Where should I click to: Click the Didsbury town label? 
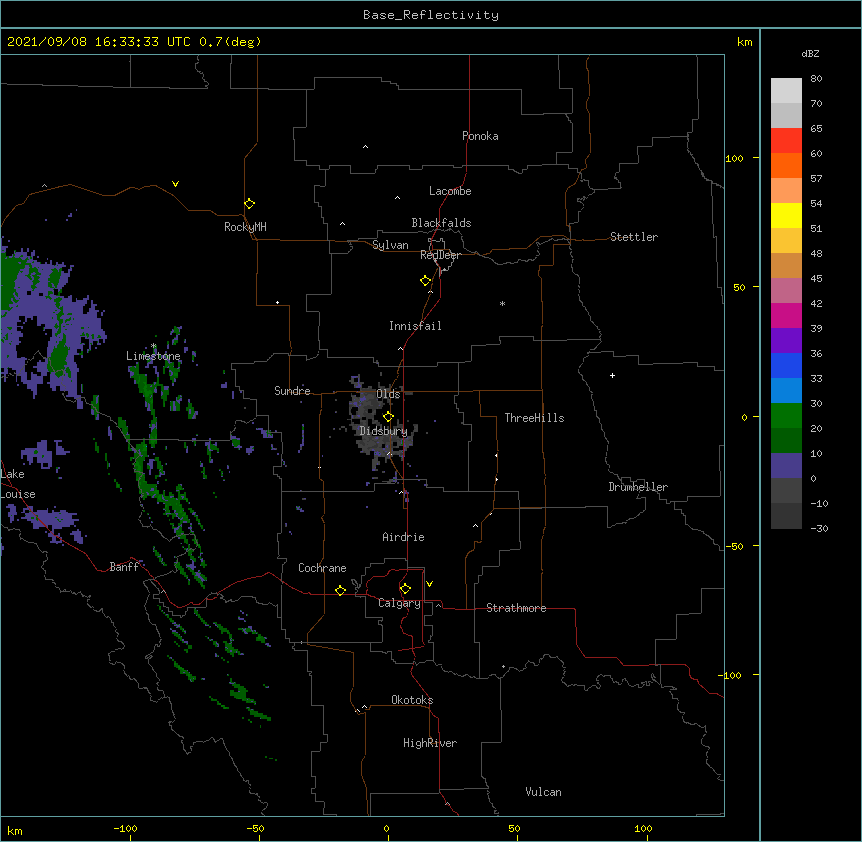click(384, 431)
